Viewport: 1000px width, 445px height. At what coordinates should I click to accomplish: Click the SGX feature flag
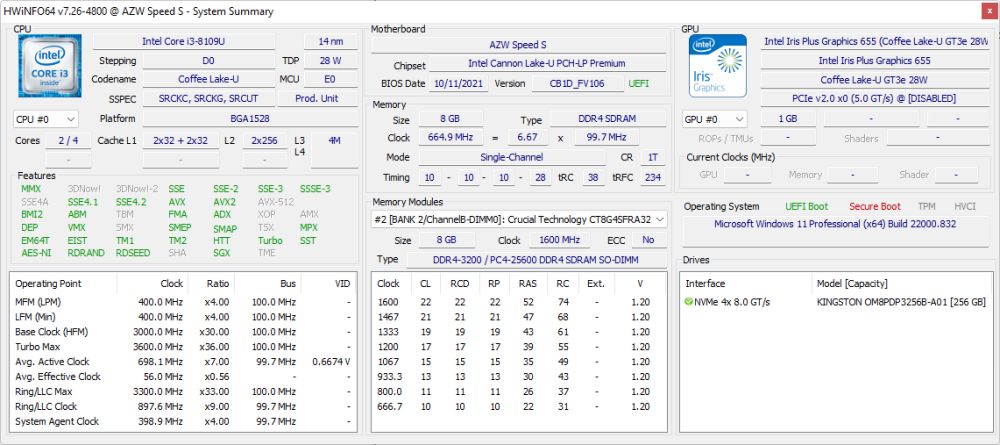(221, 252)
